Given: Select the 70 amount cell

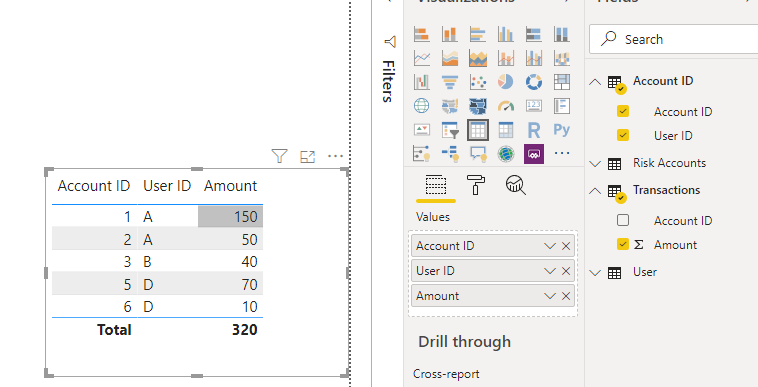Looking at the screenshot, I should pyautogui.click(x=231, y=284).
